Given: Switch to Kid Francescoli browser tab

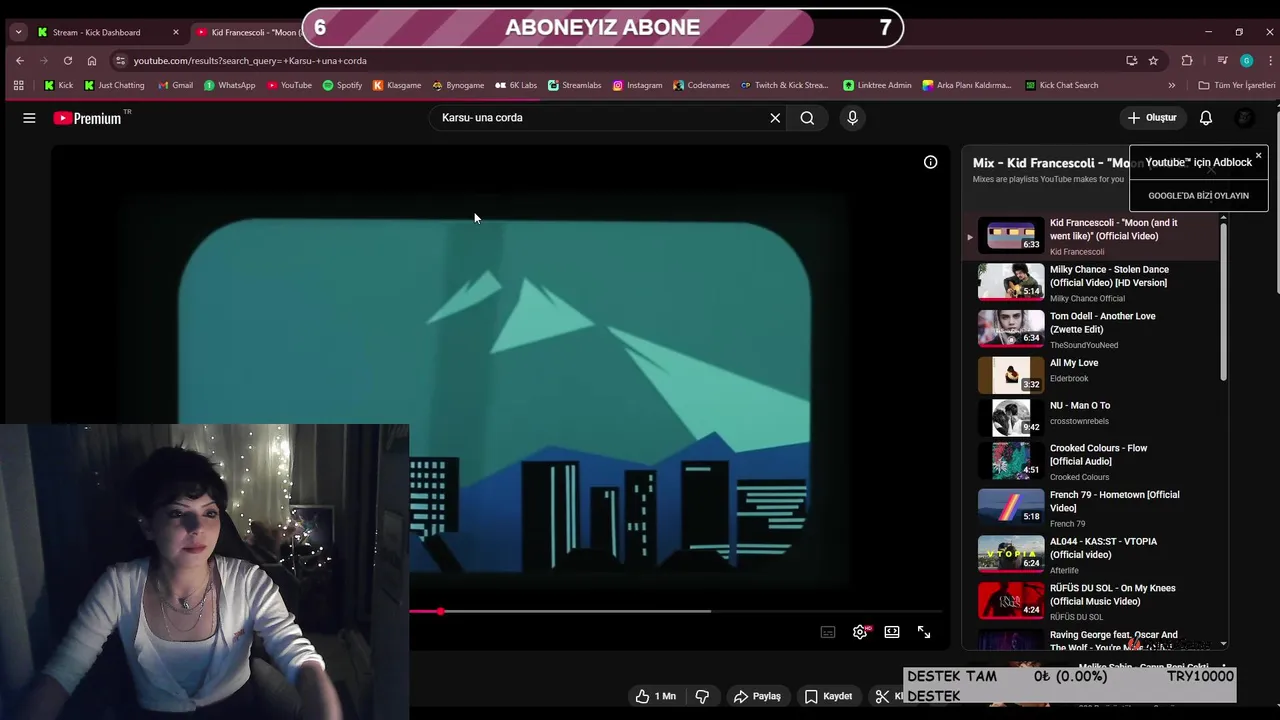Looking at the screenshot, I should [x=250, y=32].
